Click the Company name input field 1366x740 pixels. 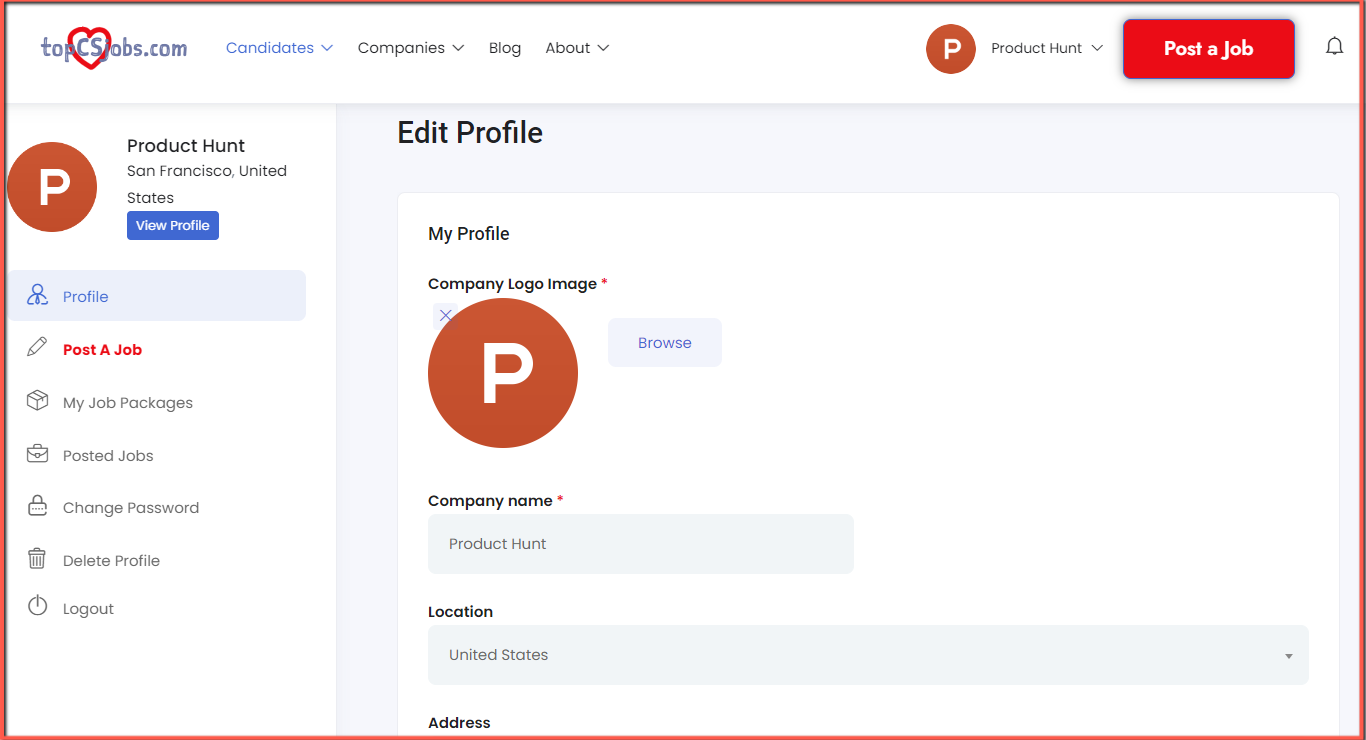coord(641,544)
